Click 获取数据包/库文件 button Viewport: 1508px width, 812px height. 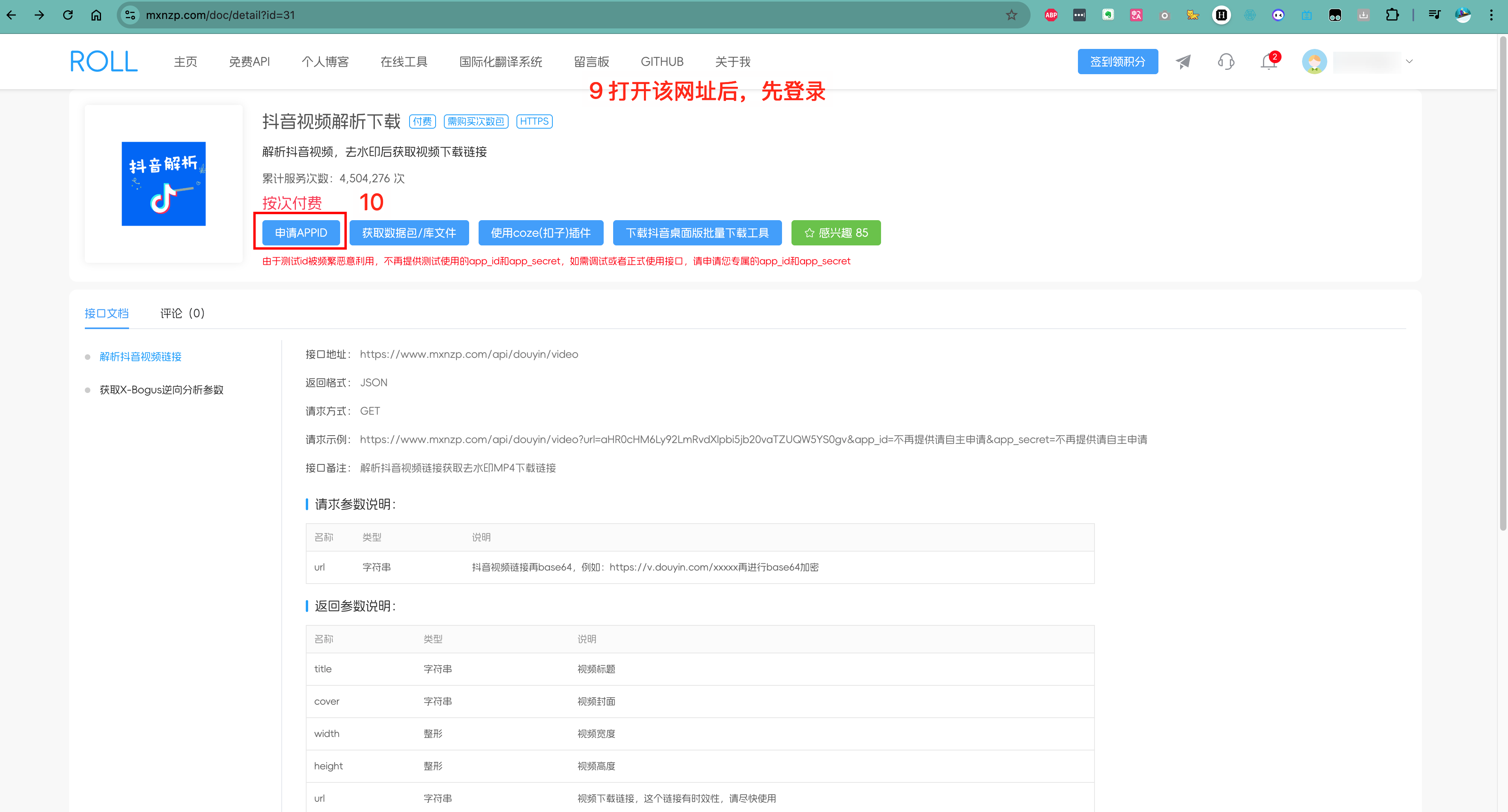pos(409,233)
